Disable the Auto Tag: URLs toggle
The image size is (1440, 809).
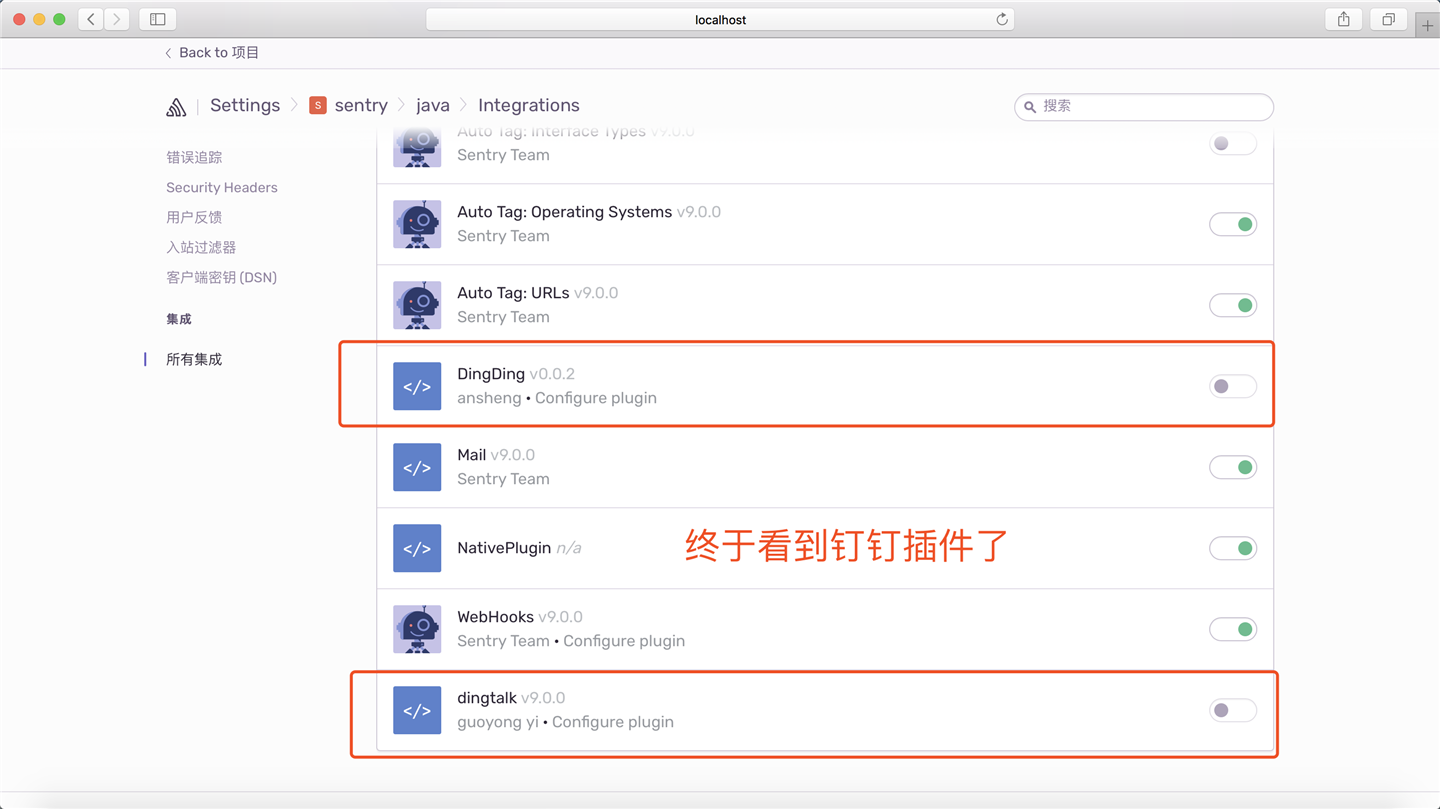(1233, 305)
